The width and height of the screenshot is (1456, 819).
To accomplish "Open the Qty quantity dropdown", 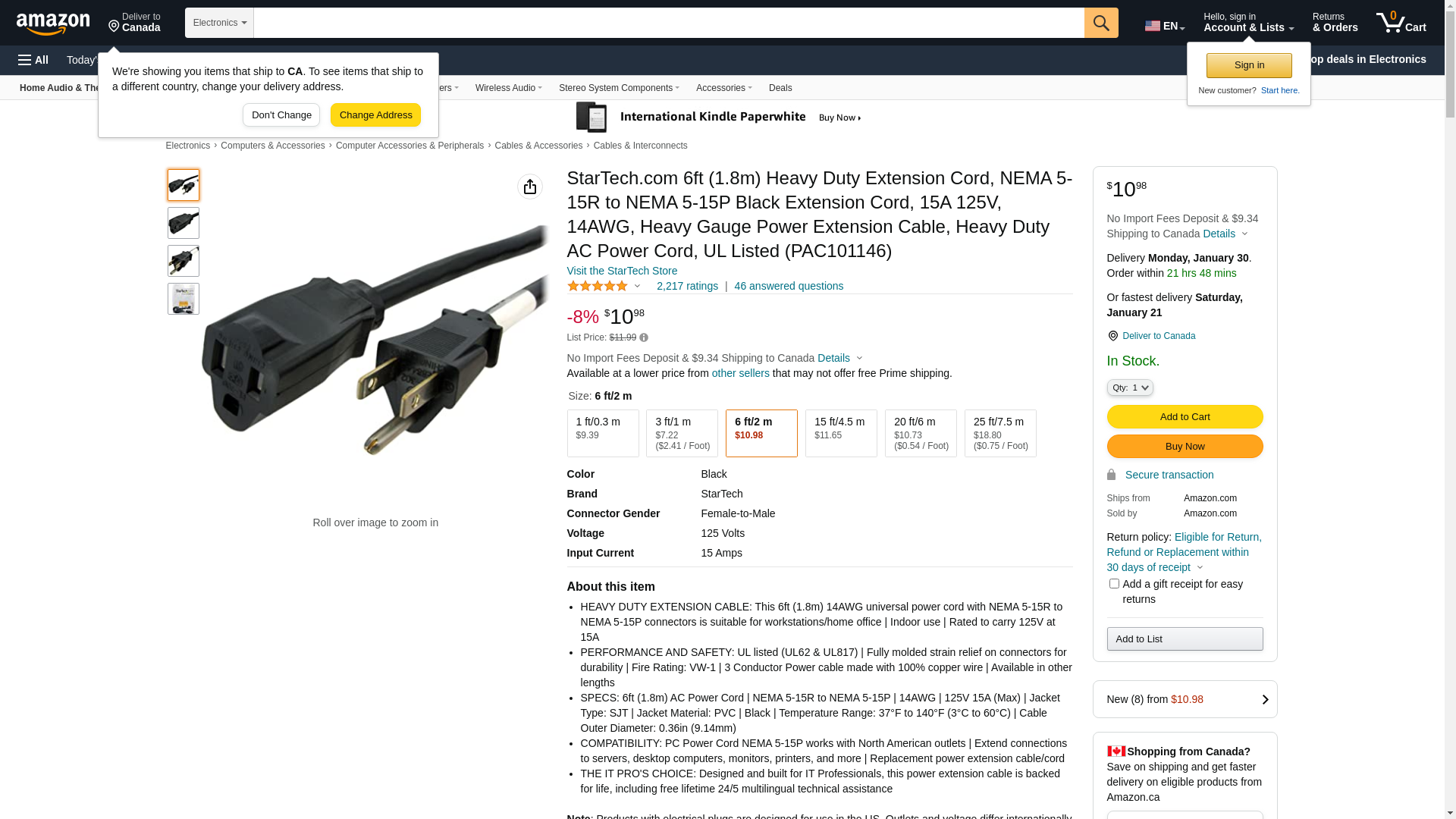I will click(1130, 388).
